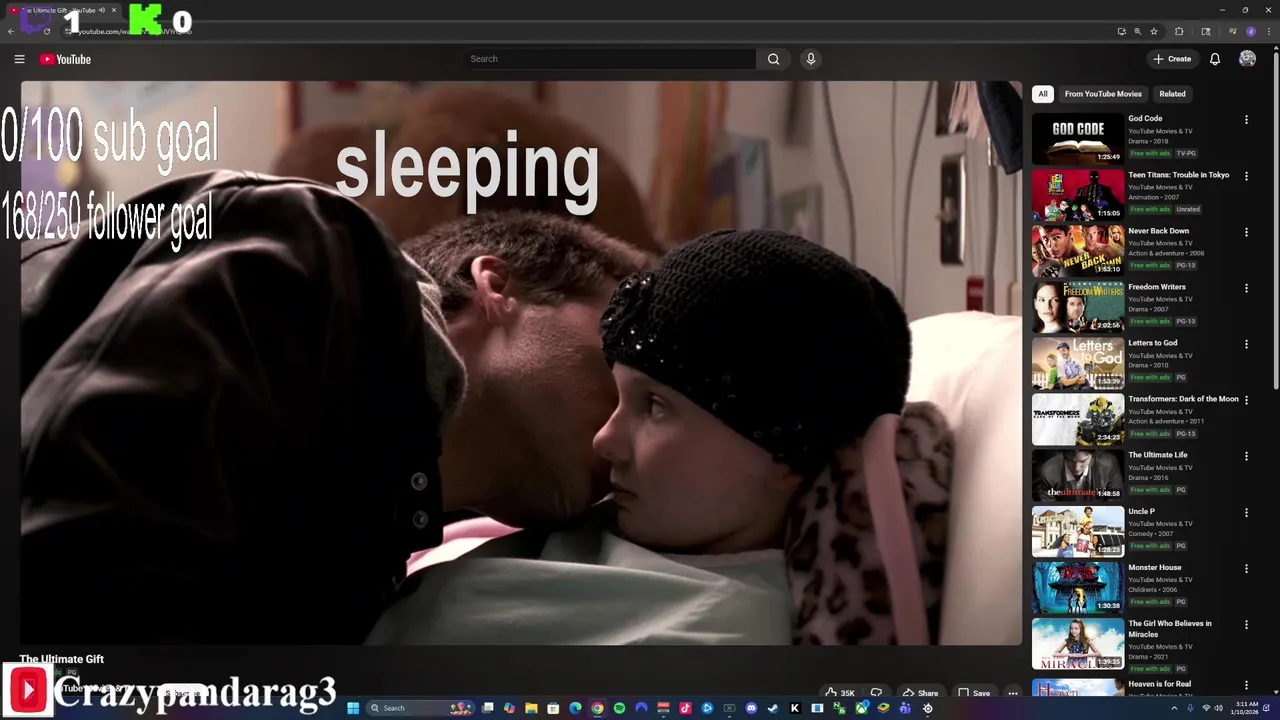Open The Ultimate Life thumbnail

coord(1078,475)
